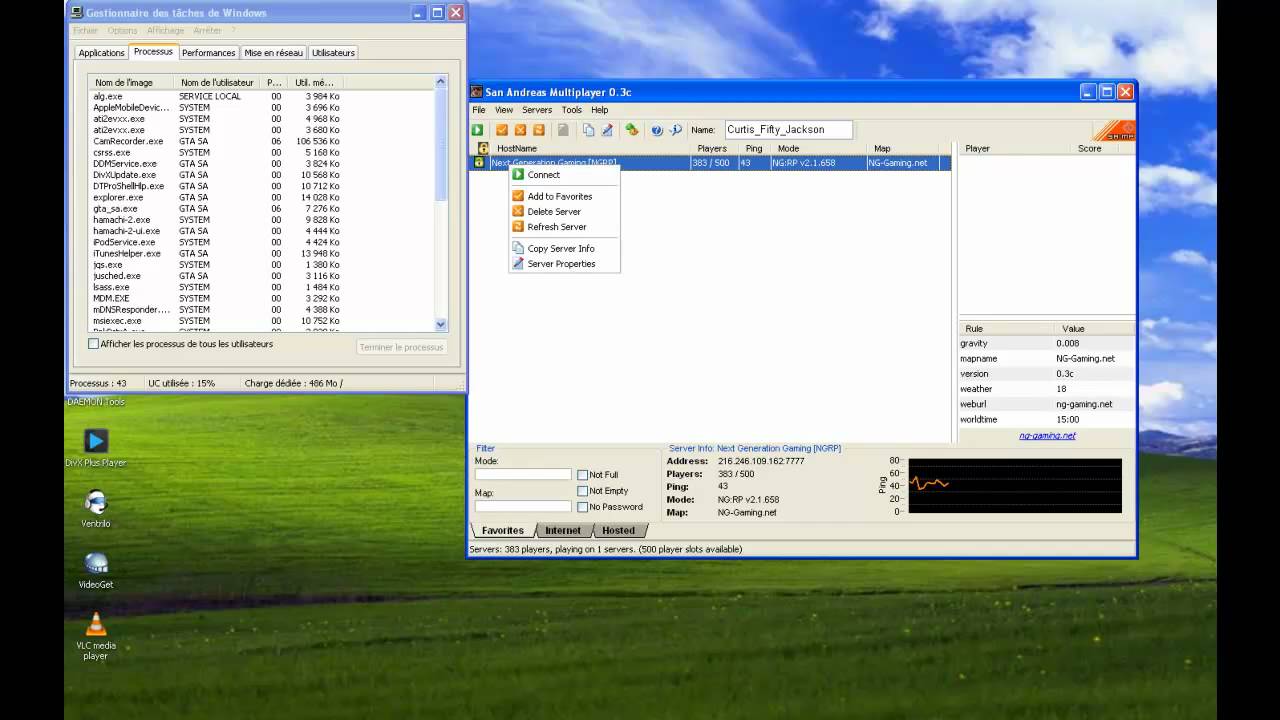Sort by Nom de l'utilisateur column
The height and width of the screenshot is (720, 1280).
(x=217, y=82)
